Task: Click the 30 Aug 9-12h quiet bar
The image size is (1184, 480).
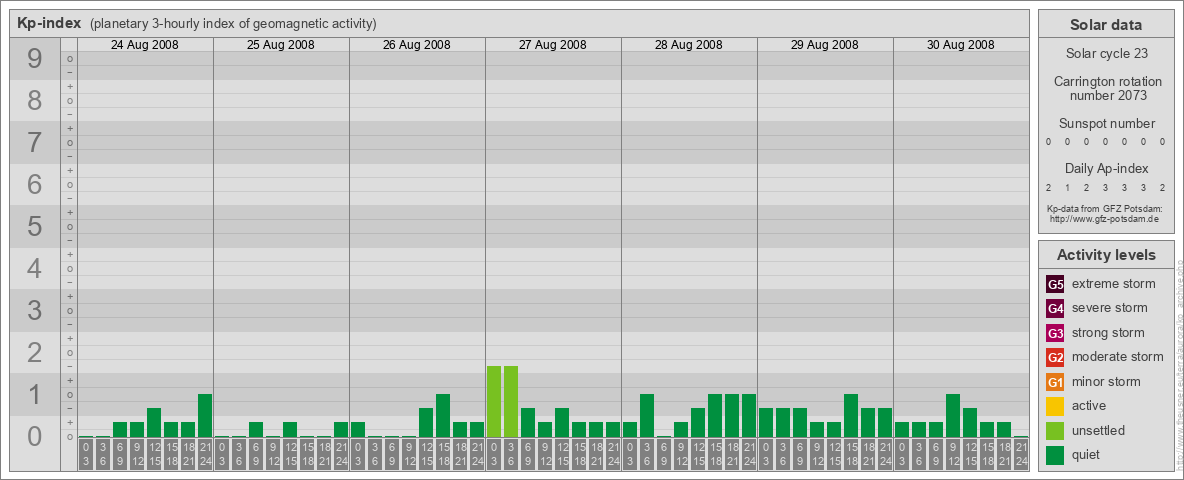Action: click(x=953, y=415)
